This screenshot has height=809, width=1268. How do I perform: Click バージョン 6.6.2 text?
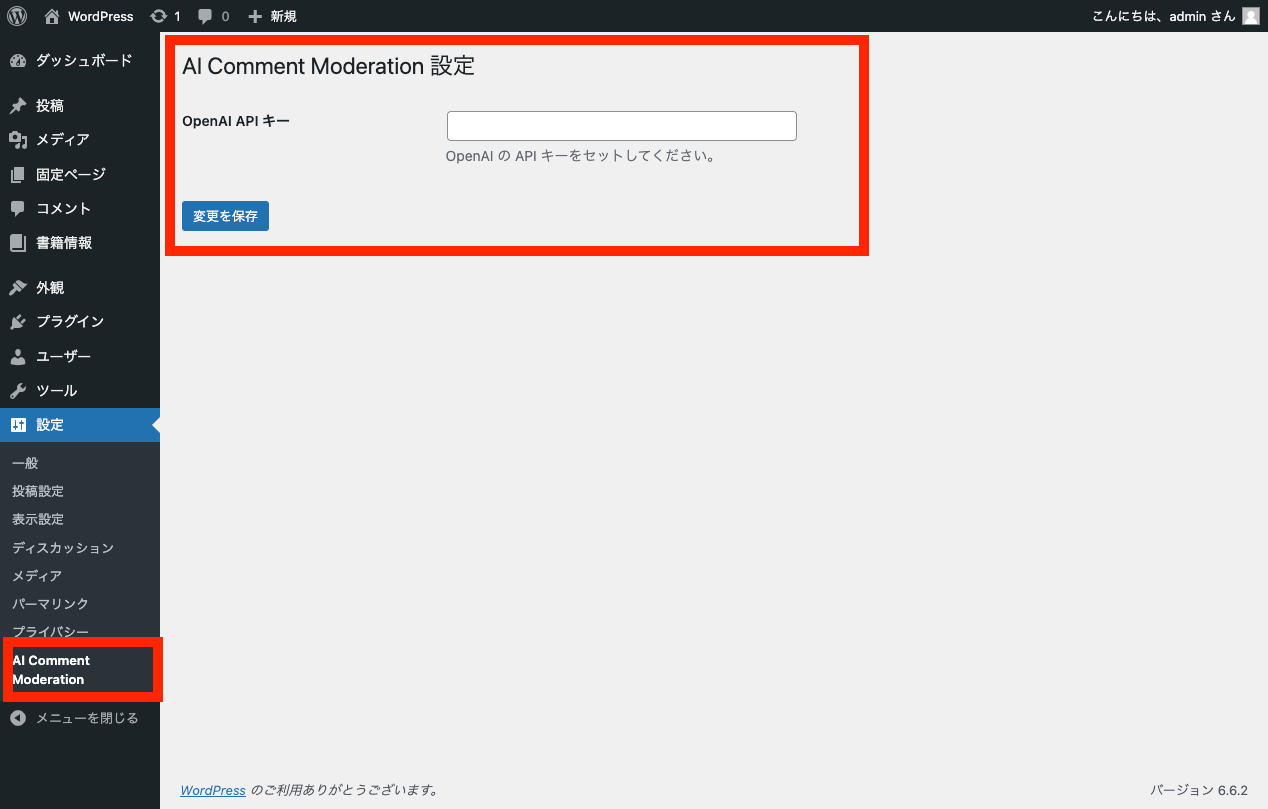coord(1199,790)
